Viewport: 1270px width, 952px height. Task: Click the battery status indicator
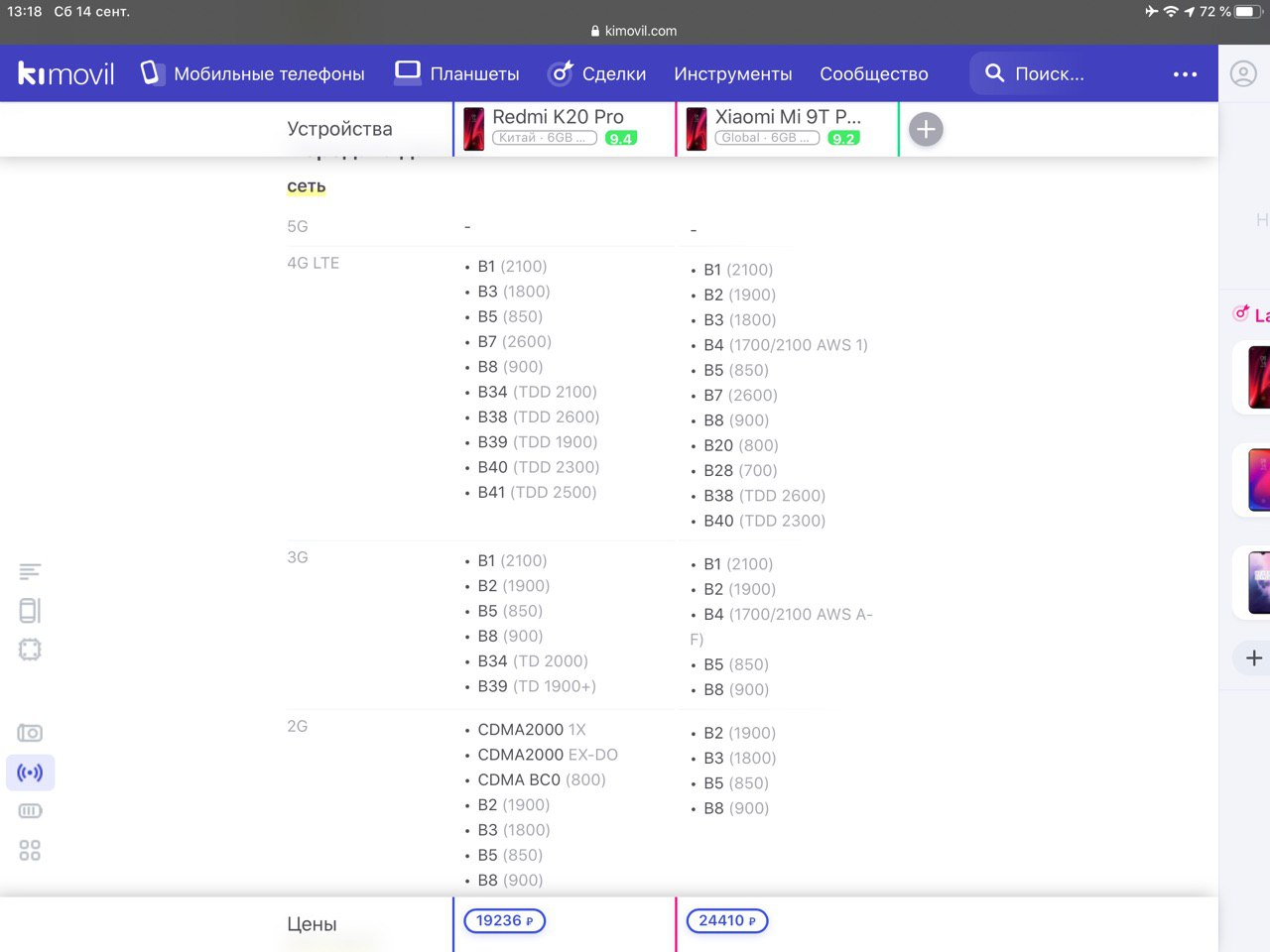tap(1247, 11)
